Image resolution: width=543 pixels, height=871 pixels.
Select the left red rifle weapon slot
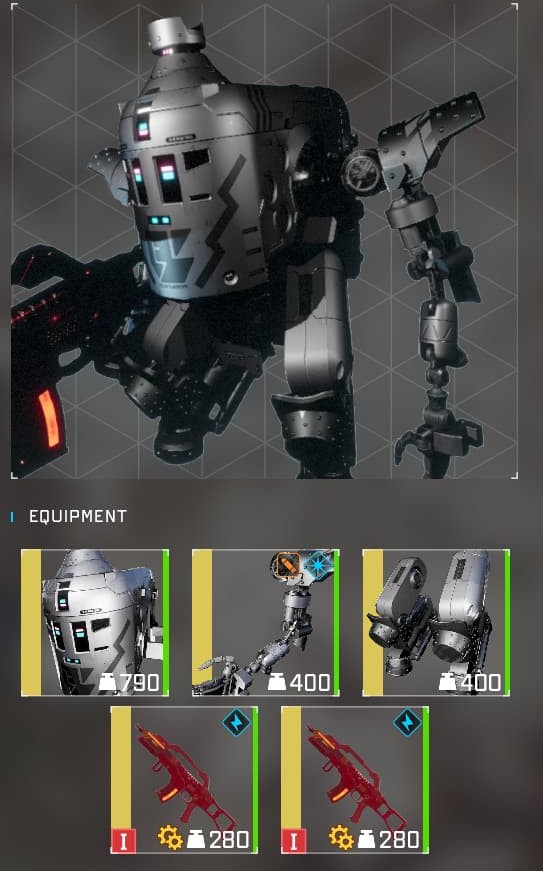(x=184, y=780)
